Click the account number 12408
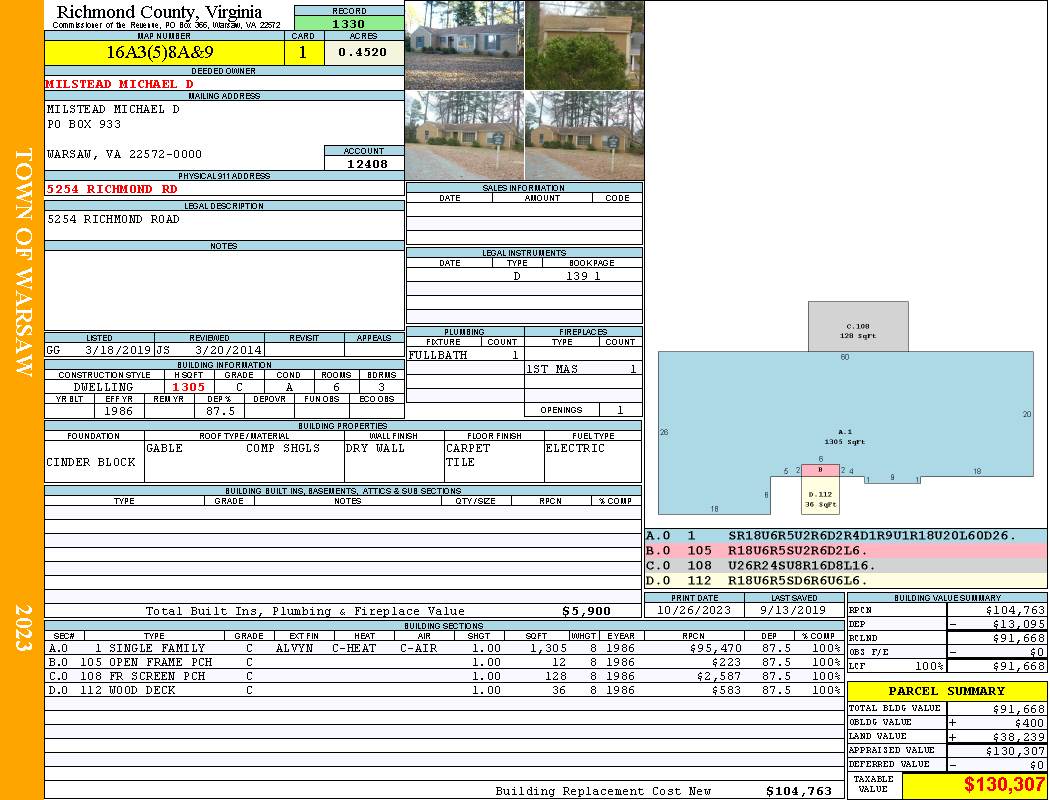Viewport: 1050px width, 800px height. [x=365, y=164]
